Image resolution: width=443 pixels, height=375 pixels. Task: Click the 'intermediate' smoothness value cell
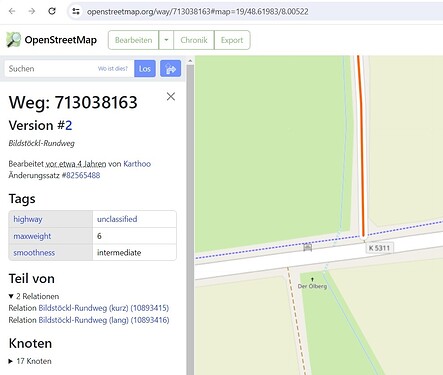pyautogui.click(x=134, y=253)
